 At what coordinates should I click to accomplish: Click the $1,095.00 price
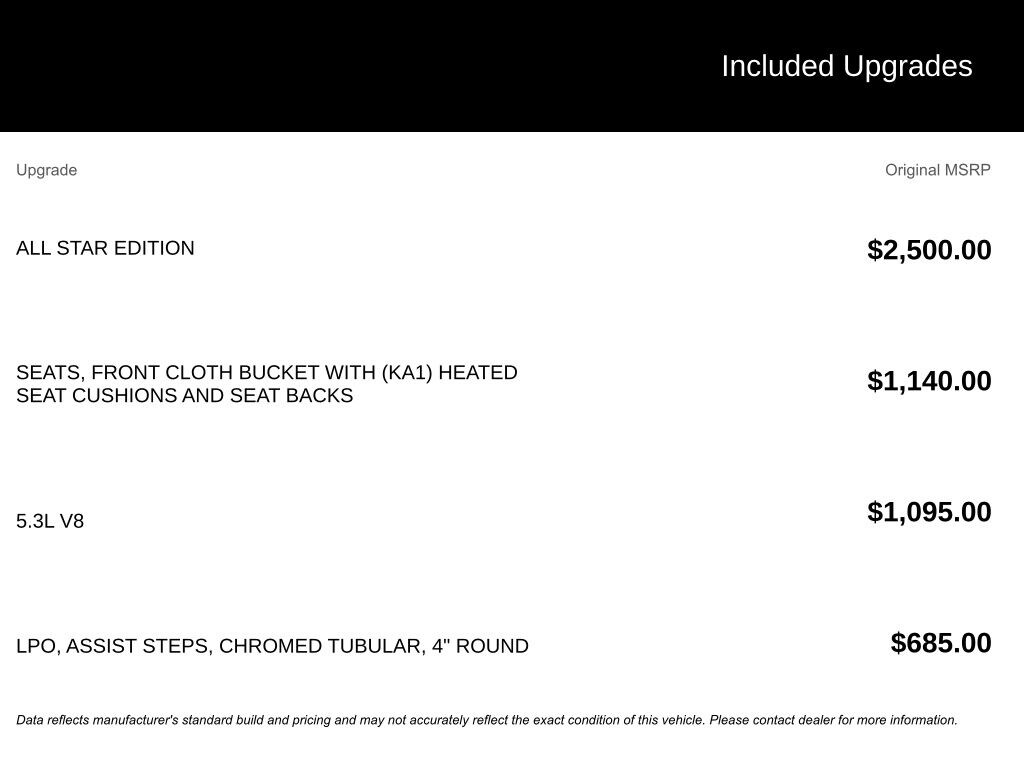click(x=929, y=512)
